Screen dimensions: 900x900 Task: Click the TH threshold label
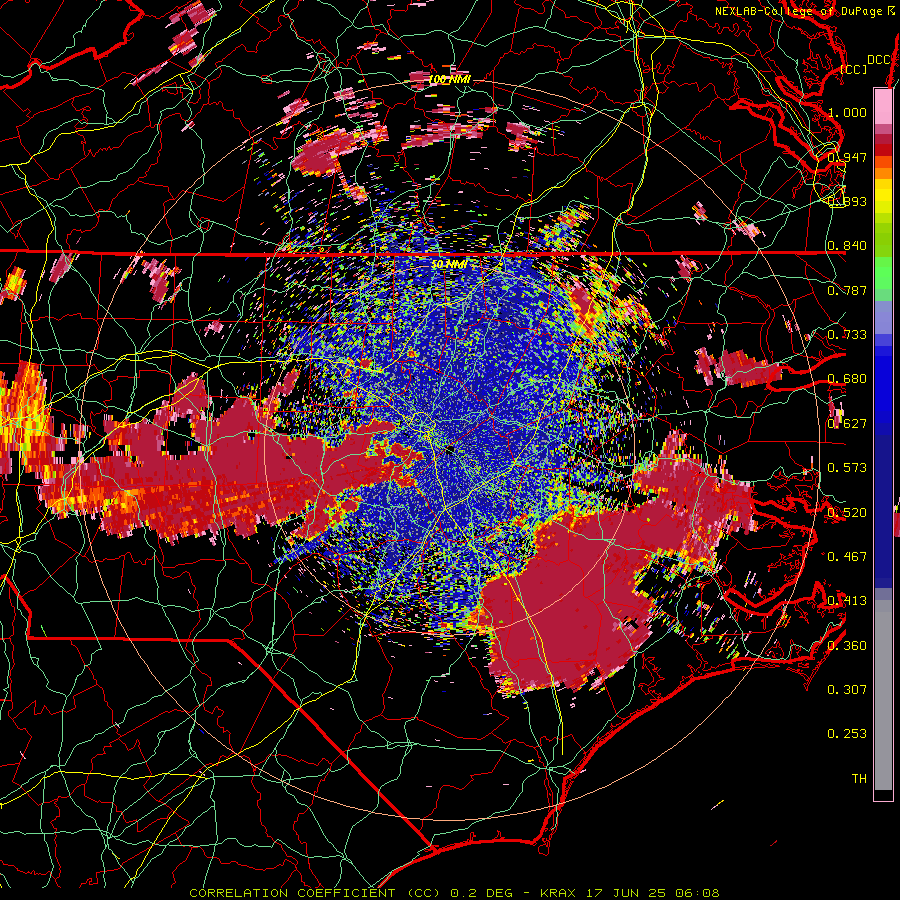point(859,778)
